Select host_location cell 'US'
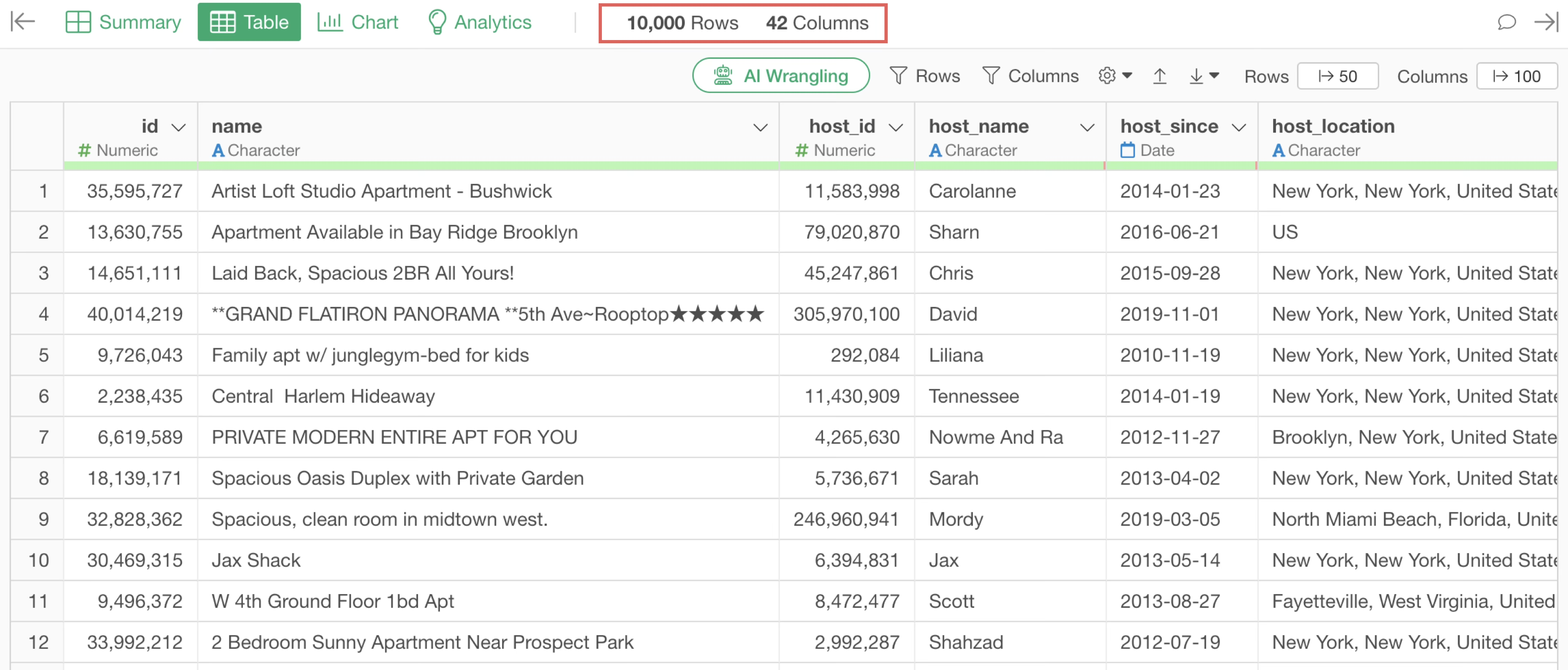 pyautogui.click(x=1407, y=232)
